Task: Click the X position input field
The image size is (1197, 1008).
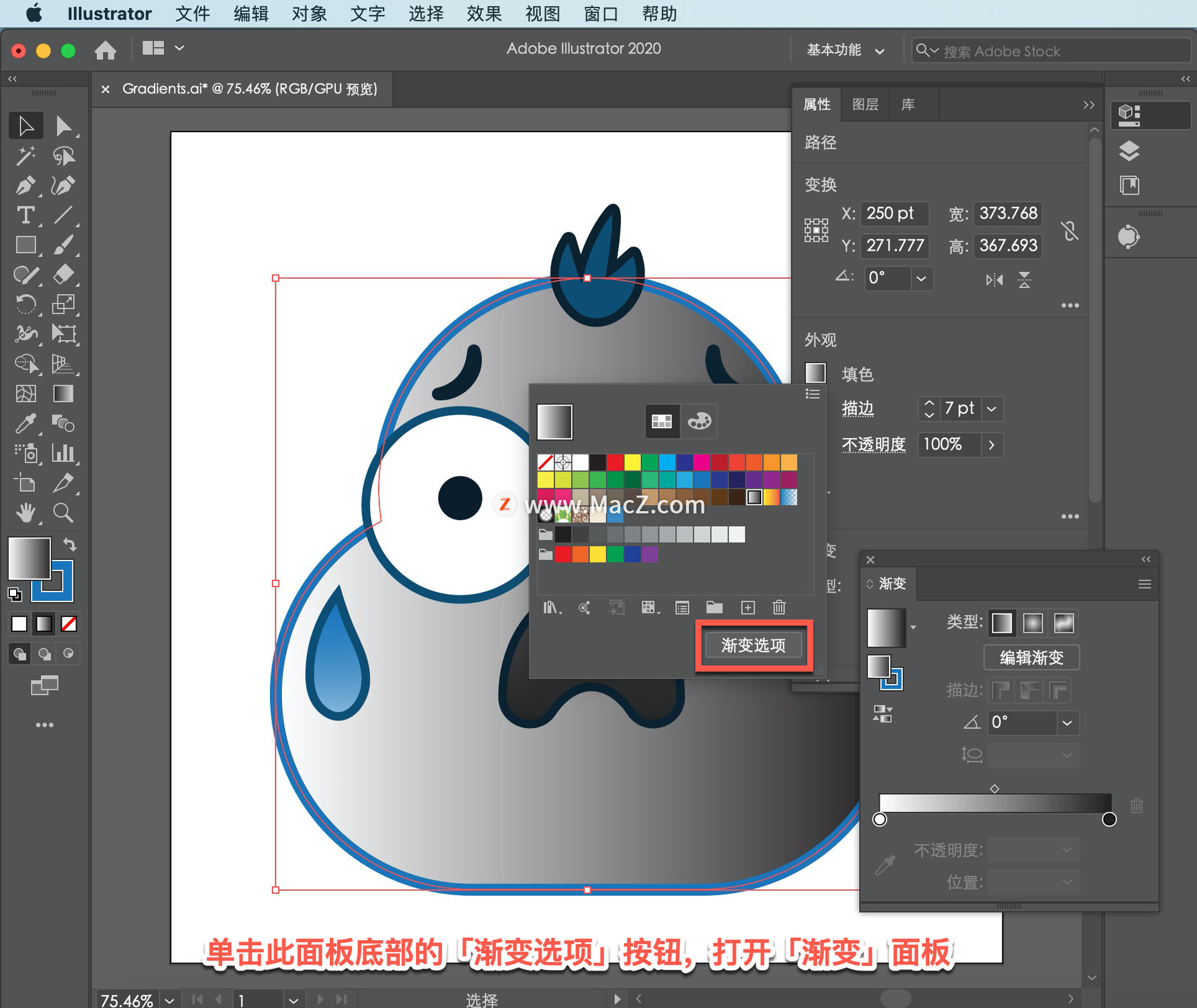Action: coord(894,213)
